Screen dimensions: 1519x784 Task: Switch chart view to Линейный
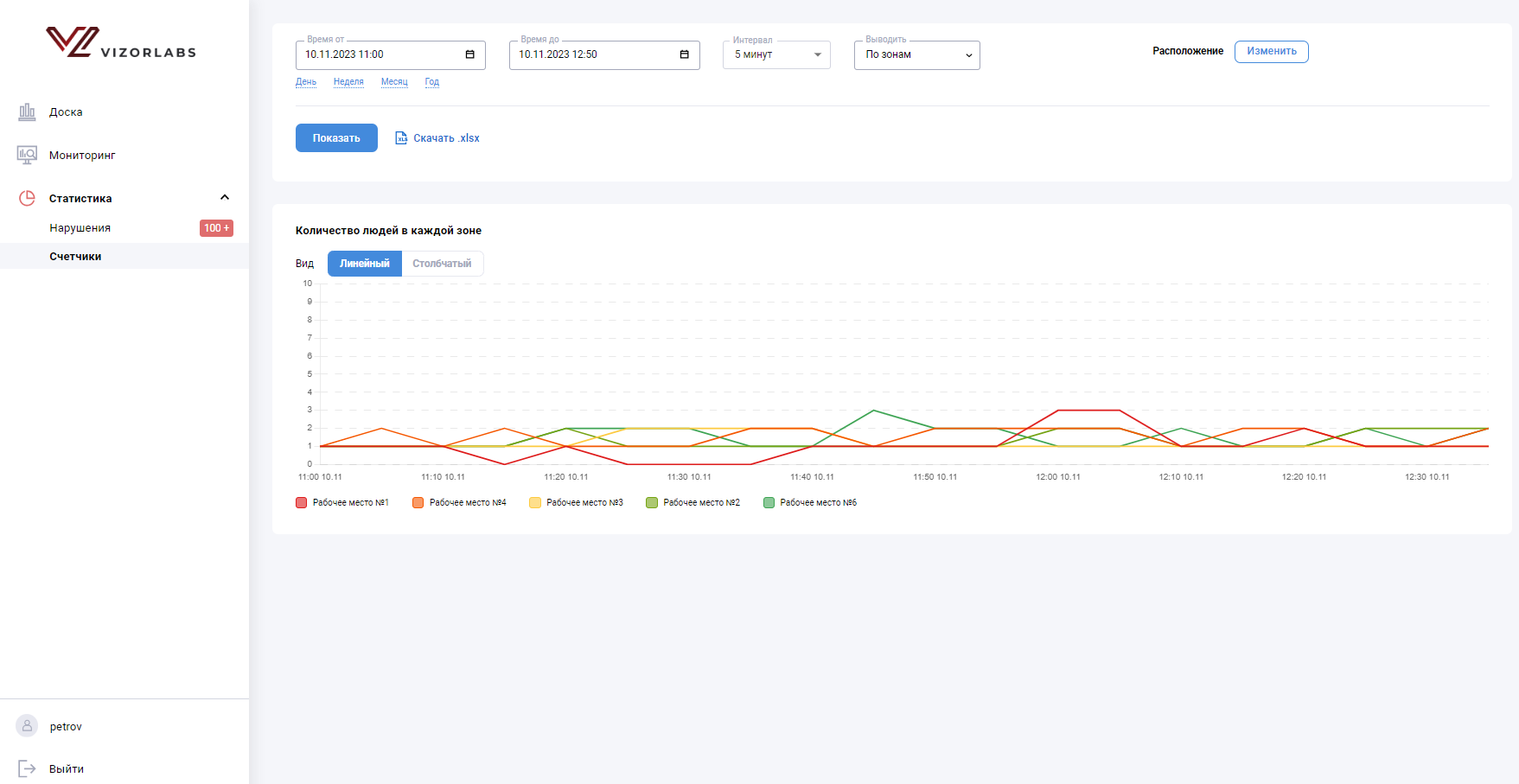(365, 264)
